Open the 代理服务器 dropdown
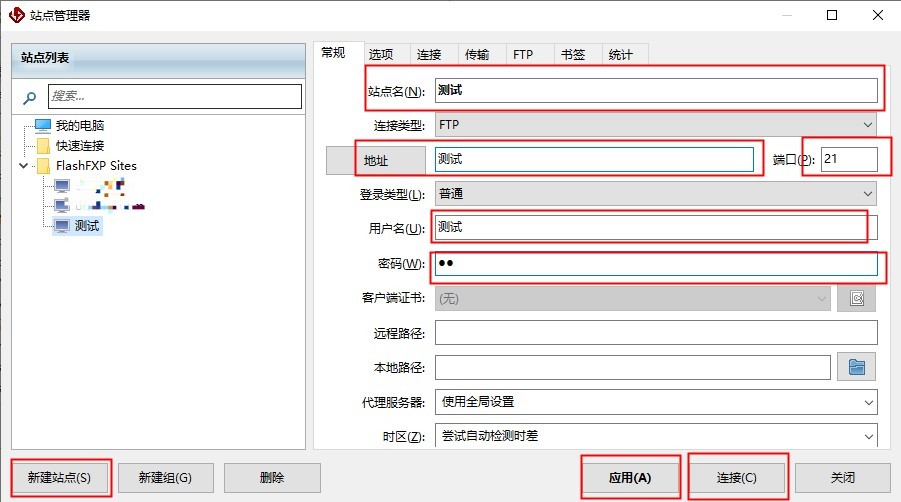901x502 pixels. click(x=656, y=402)
